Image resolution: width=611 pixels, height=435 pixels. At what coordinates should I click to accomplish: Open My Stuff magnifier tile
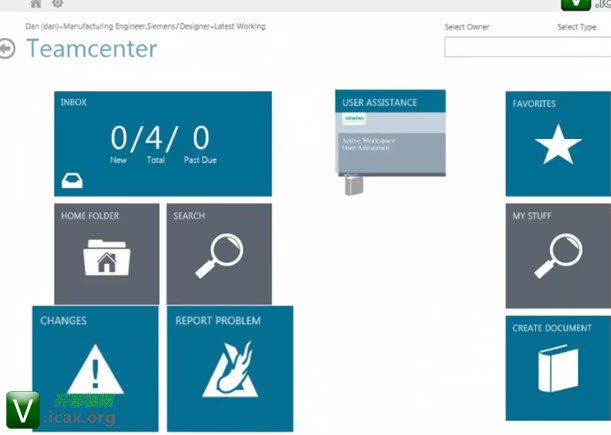558,256
